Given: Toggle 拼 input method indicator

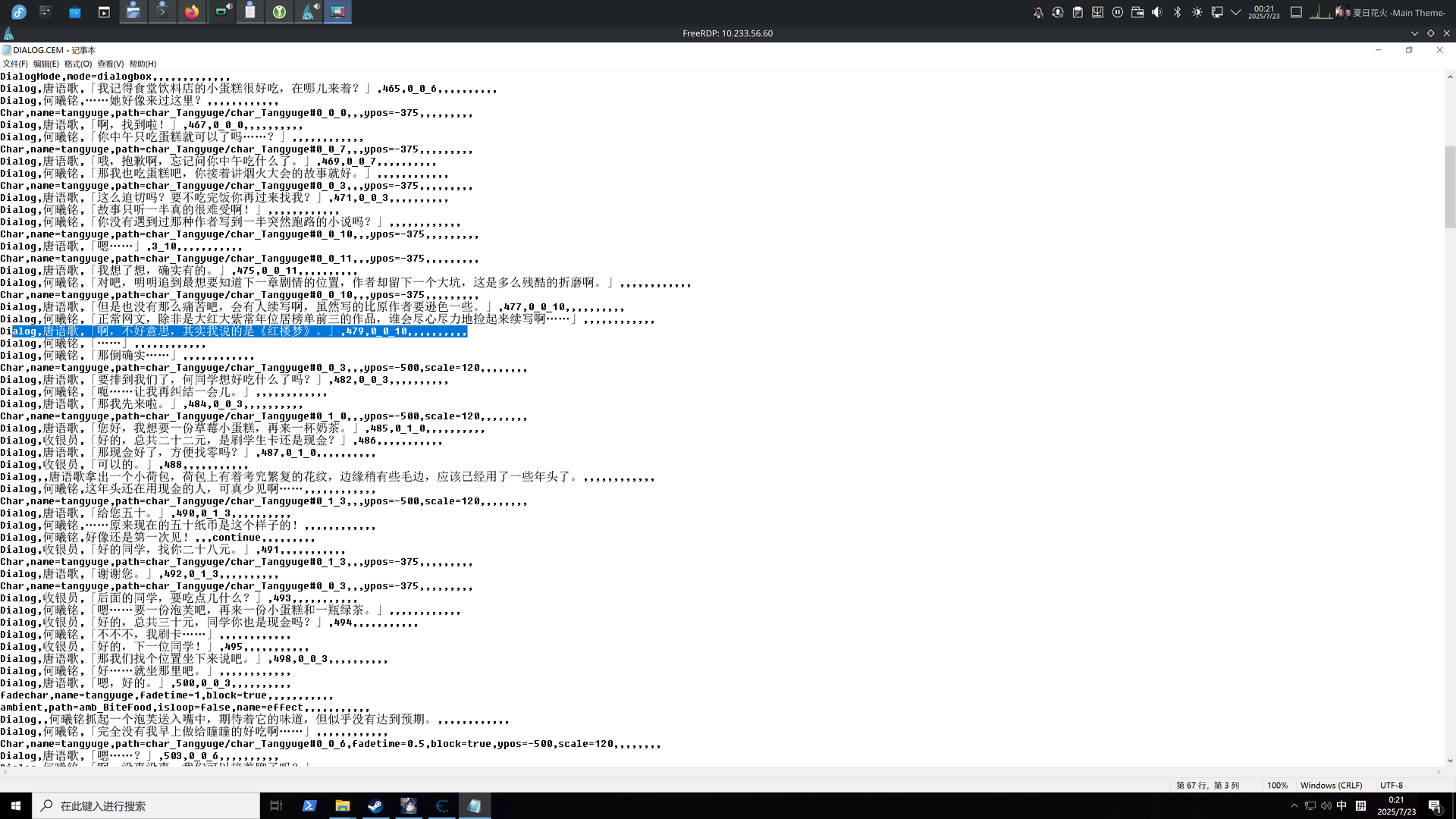Looking at the screenshot, I should click(1360, 805).
